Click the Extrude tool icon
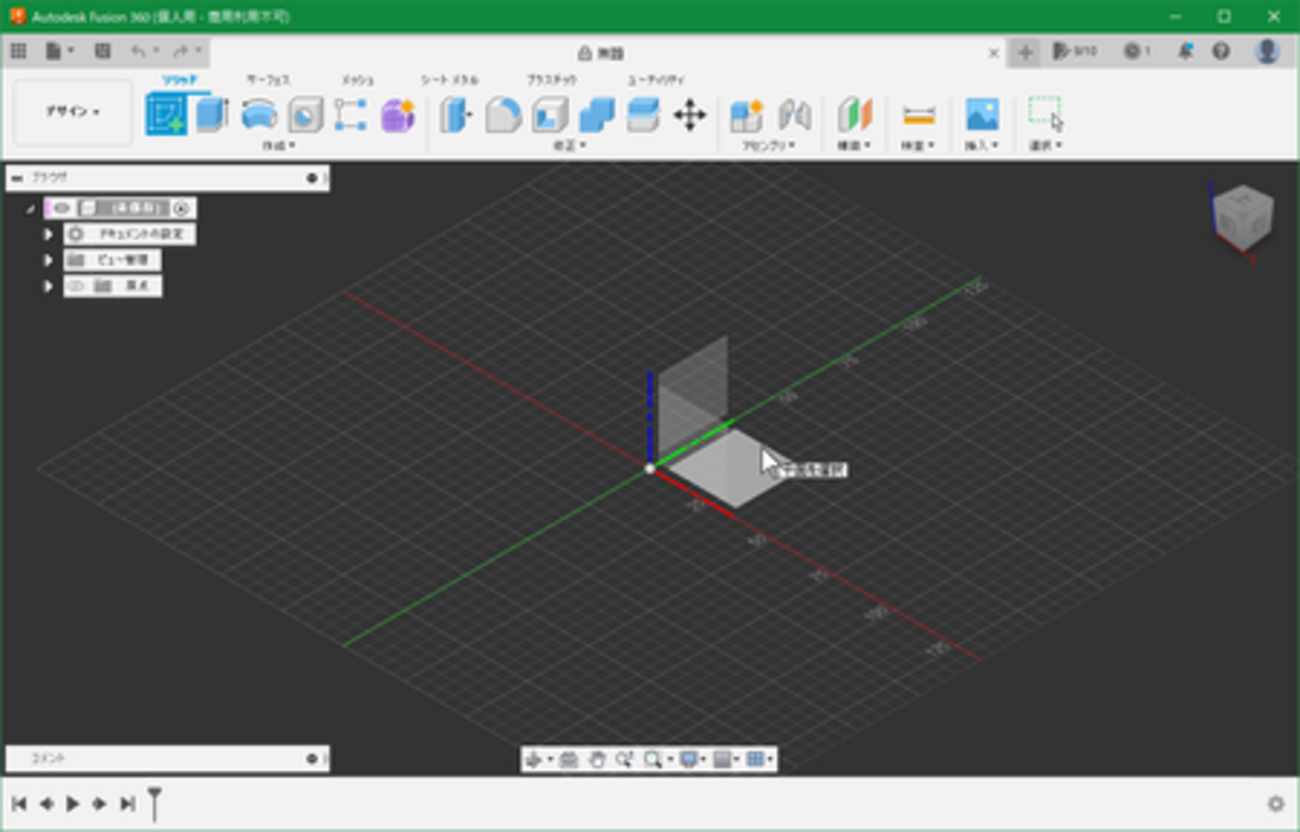Screen dimensions: 1300x832 click(212, 115)
